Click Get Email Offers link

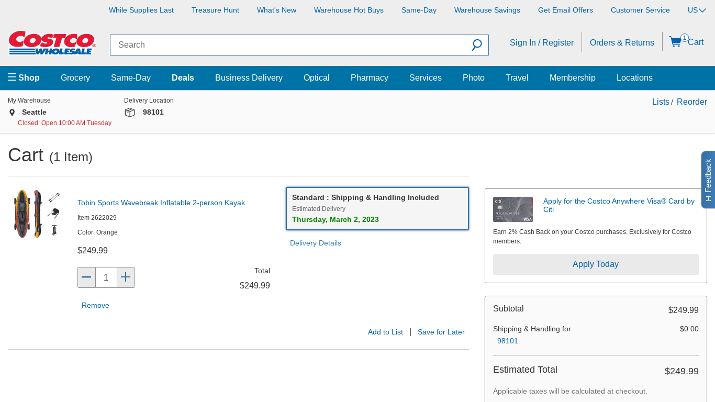pos(565,10)
